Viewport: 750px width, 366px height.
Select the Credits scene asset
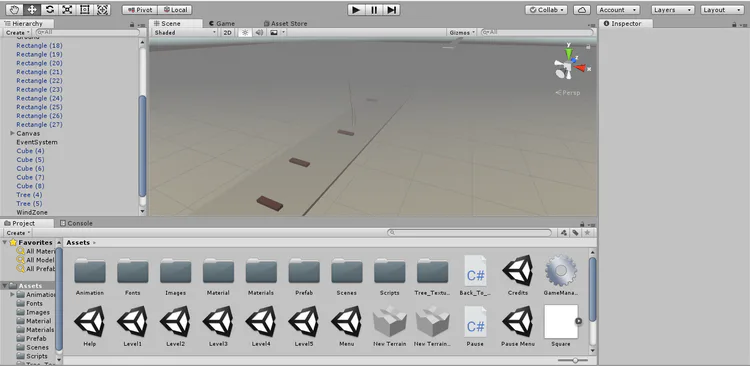click(x=518, y=275)
